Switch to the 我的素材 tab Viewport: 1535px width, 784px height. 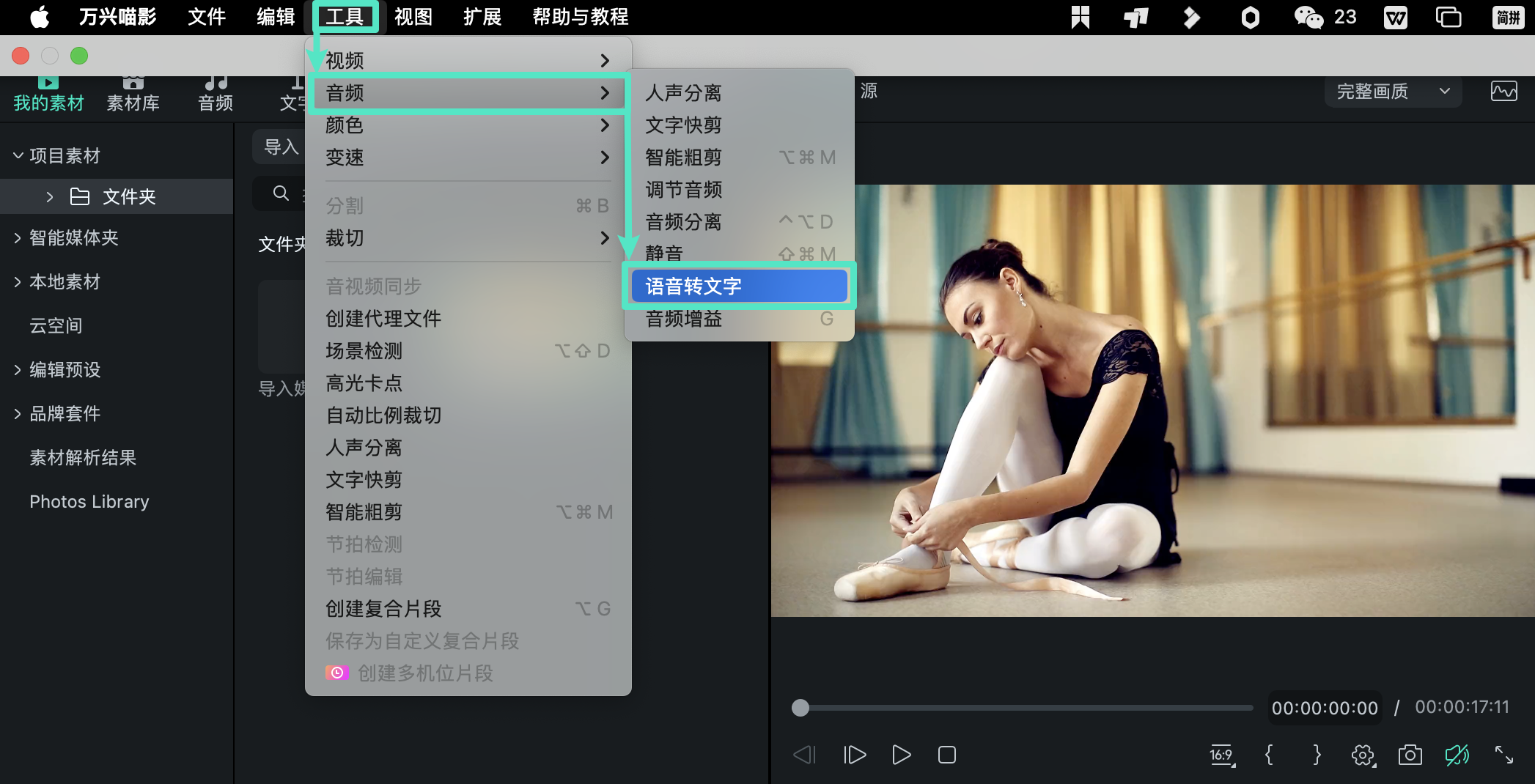pyautogui.click(x=48, y=95)
